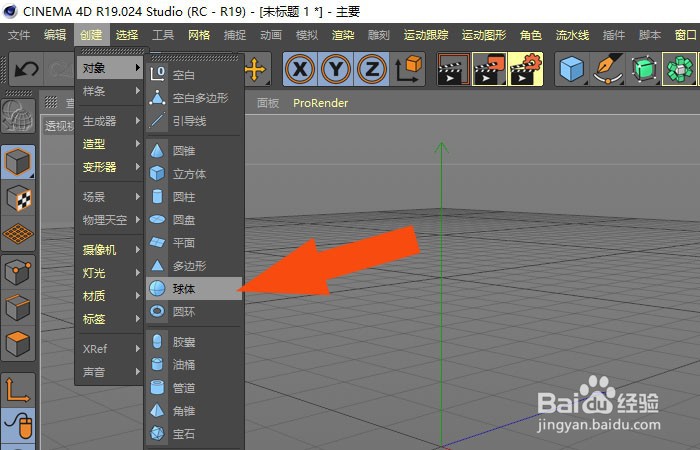
Task: Expand the 生成器 submenu
Action: click(109, 121)
